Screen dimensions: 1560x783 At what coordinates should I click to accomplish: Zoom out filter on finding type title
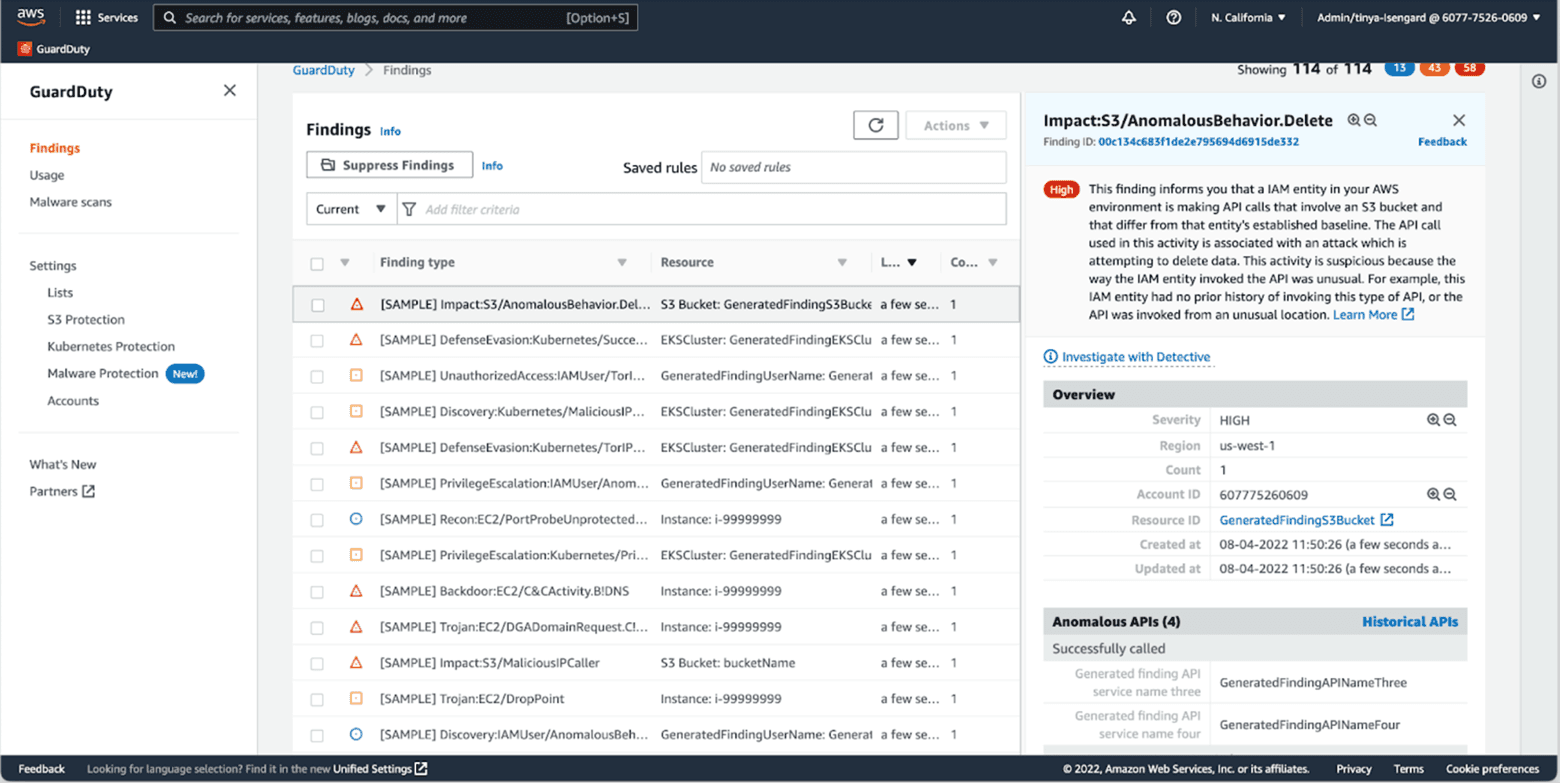click(1370, 120)
